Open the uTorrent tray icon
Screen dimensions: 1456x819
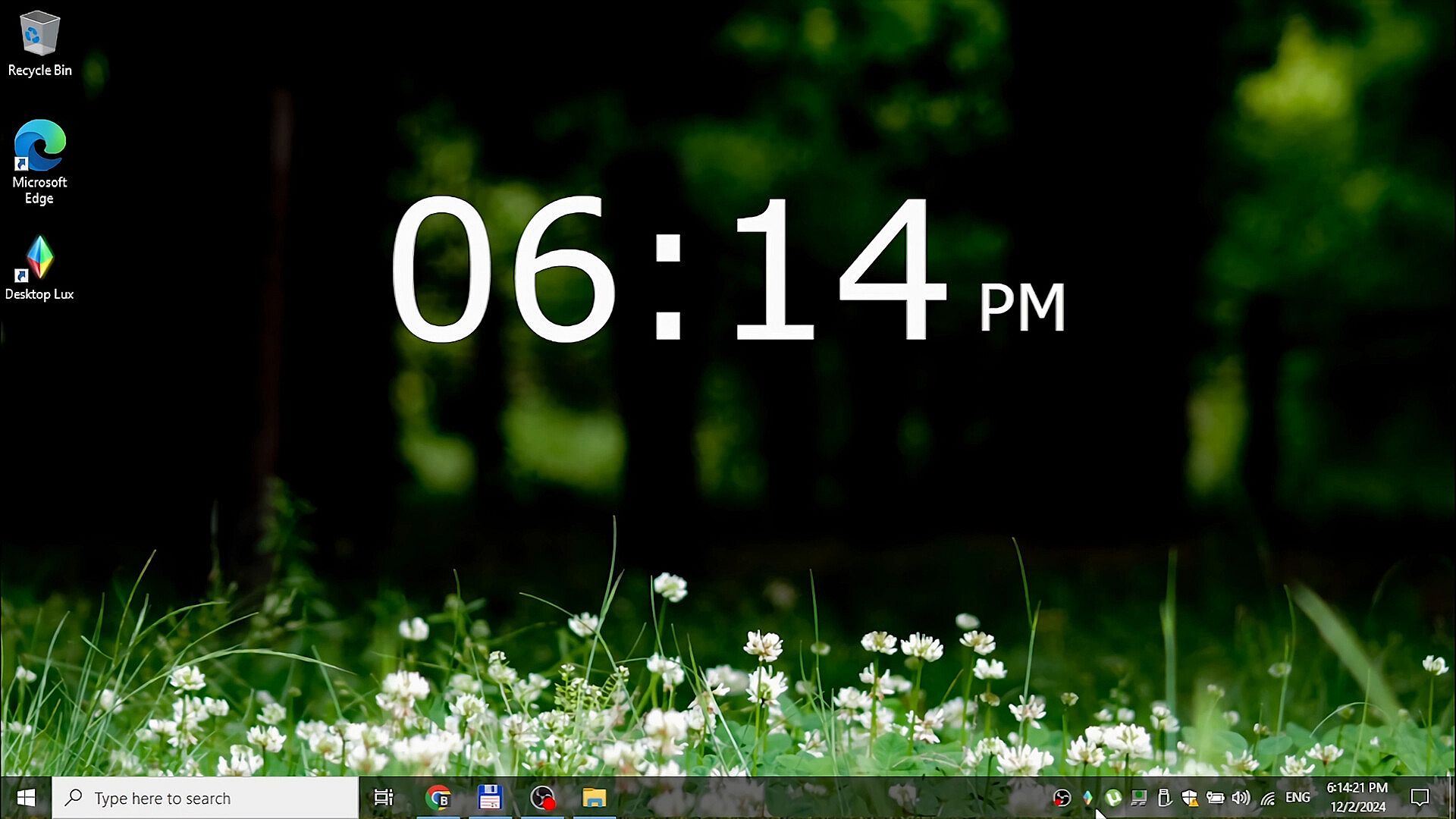(1112, 798)
